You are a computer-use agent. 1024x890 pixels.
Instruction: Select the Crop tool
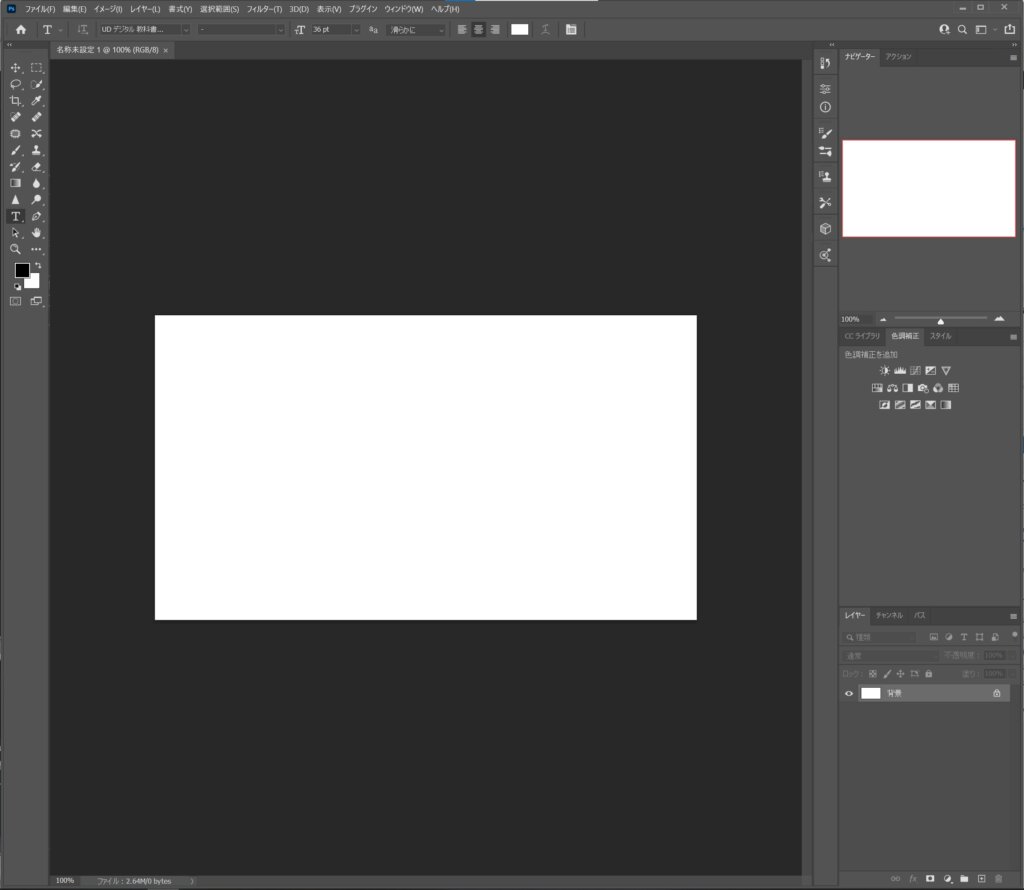16,101
